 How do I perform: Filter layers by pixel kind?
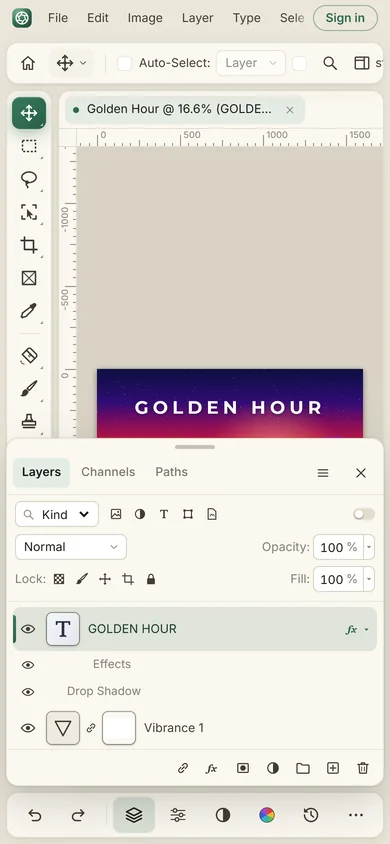(116, 514)
